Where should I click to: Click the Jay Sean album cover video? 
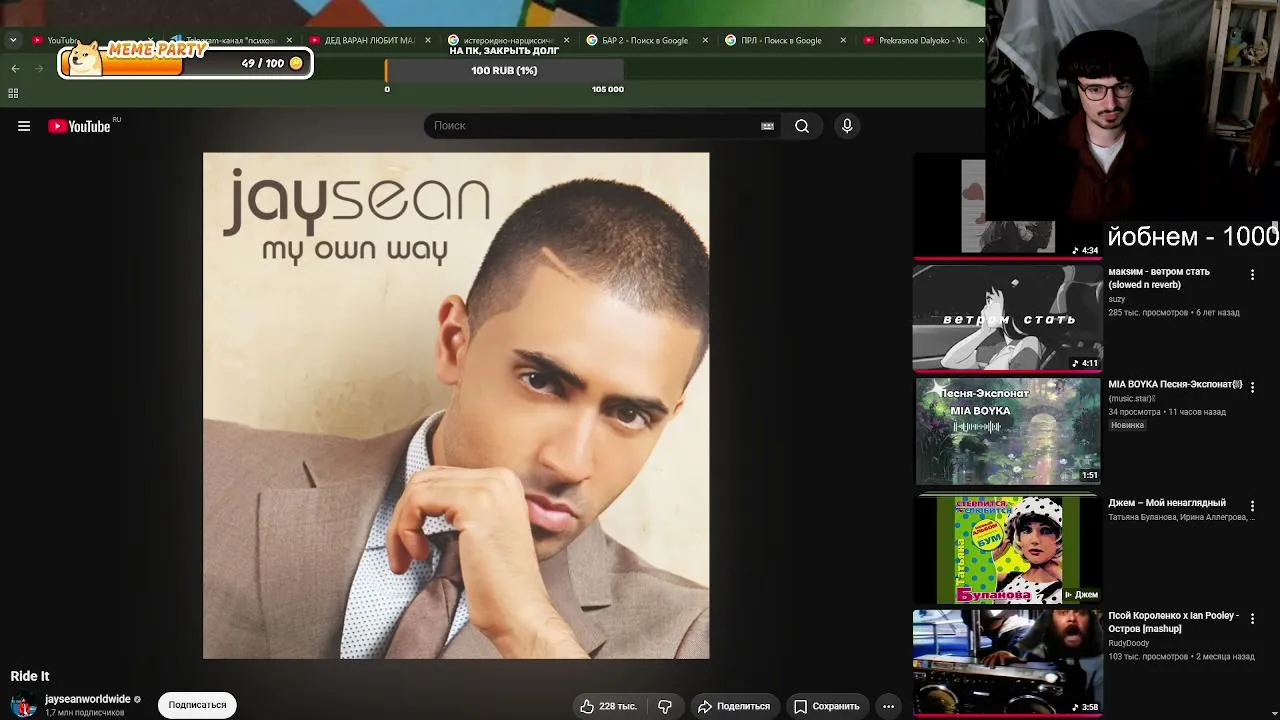point(456,406)
